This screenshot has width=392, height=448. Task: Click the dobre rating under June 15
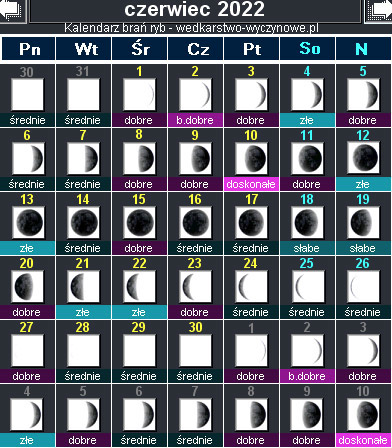tap(139, 248)
